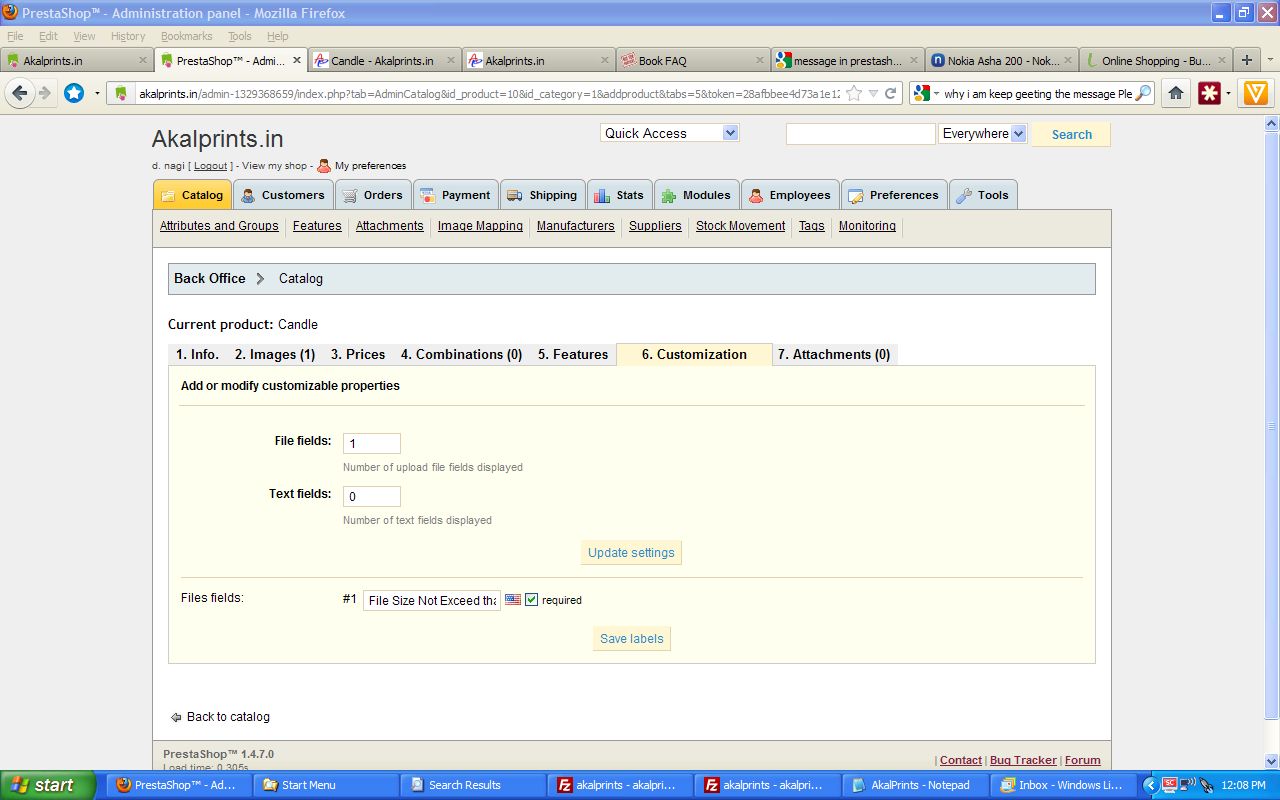This screenshot has height=800, width=1280.
Task: Click the File fields number input
Action: [372, 443]
